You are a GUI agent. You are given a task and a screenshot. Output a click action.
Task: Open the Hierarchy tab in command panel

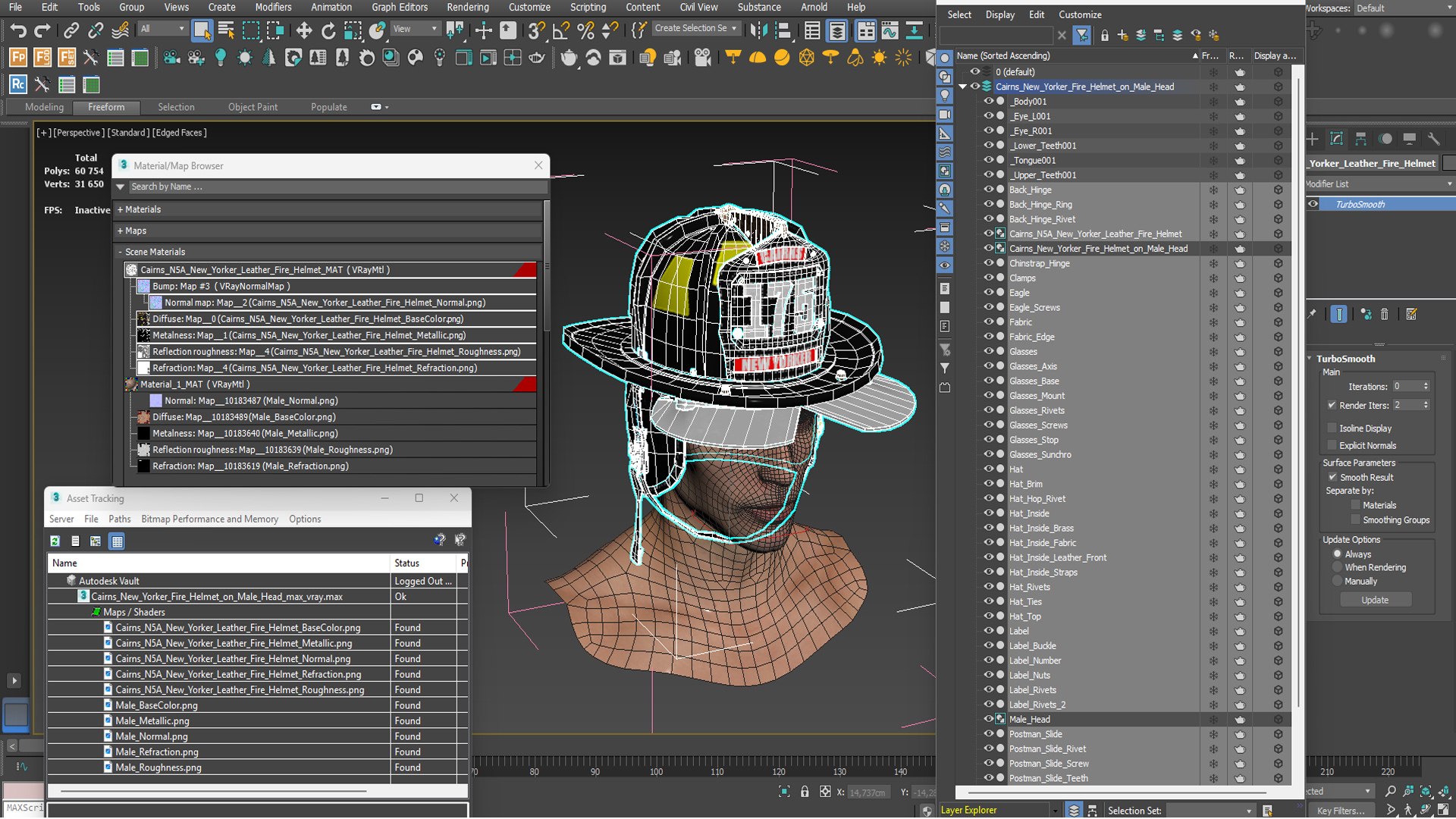coord(1361,139)
